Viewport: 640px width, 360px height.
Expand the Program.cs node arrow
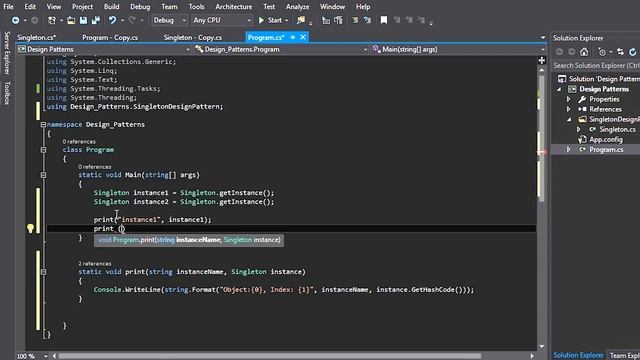coord(569,150)
